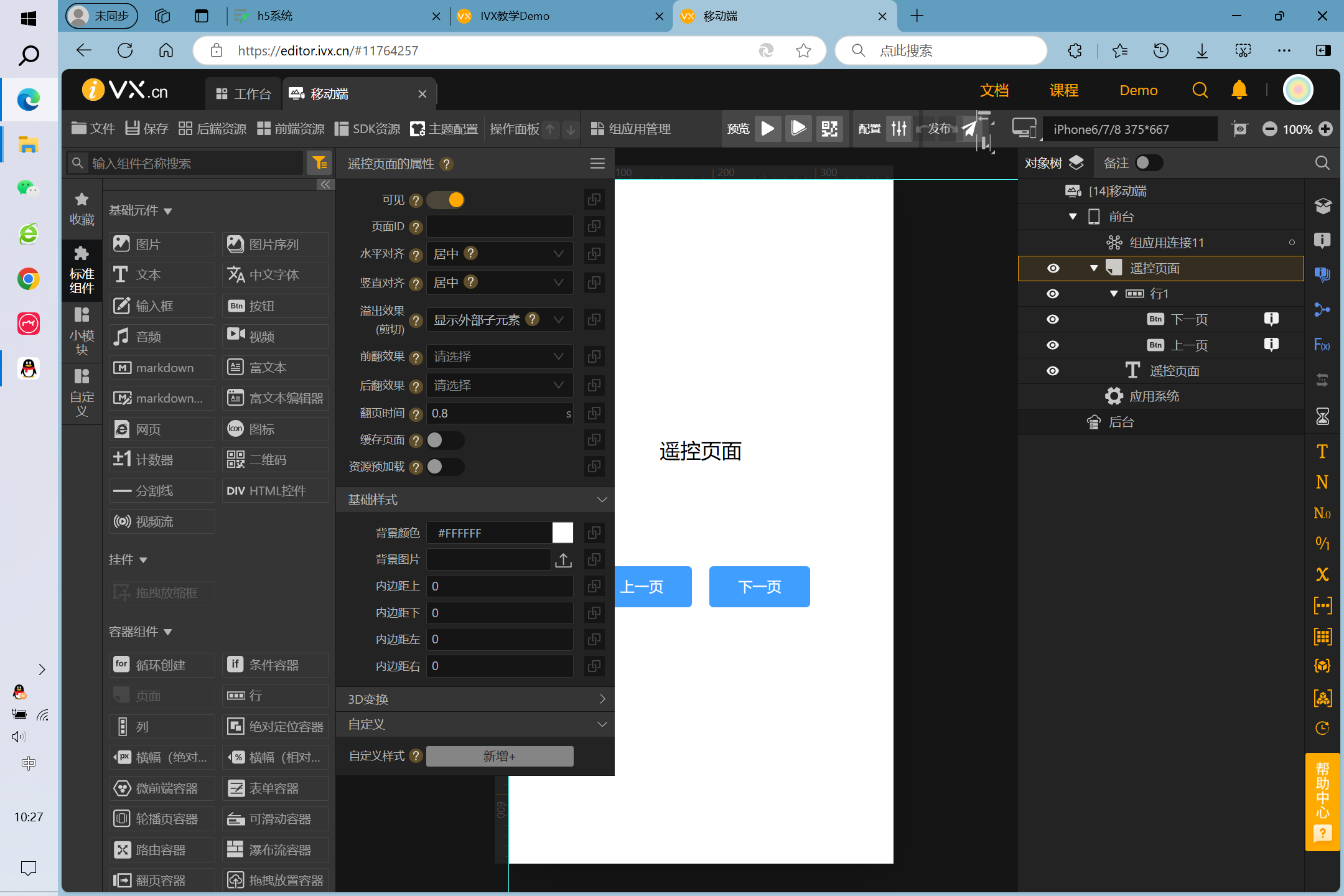Viewport: 1344px width, 896px height.
Task: Open the 前翻效果 dropdown
Action: click(500, 357)
